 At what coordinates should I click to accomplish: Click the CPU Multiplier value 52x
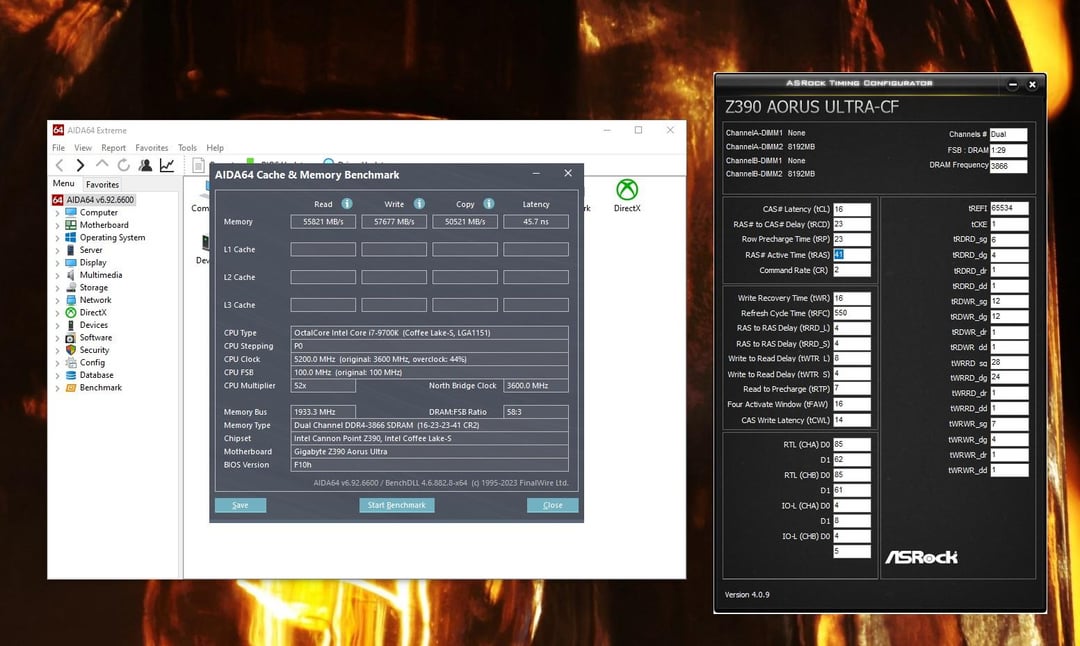(x=323, y=386)
